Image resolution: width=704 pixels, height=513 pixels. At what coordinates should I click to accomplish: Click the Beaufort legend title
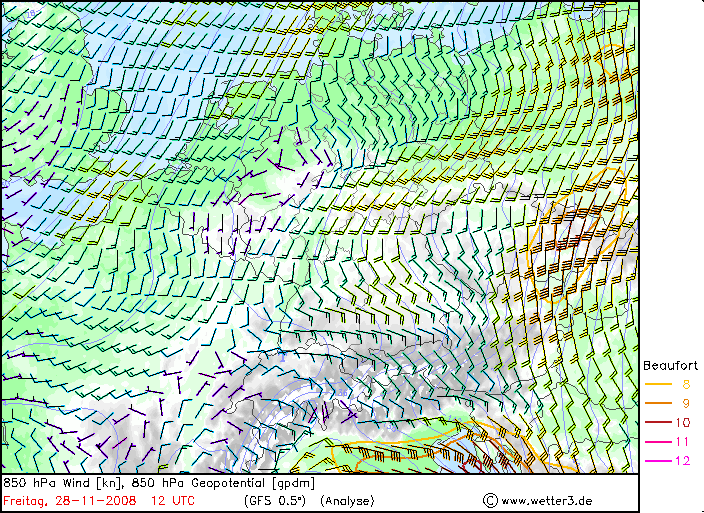[x=670, y=366]
